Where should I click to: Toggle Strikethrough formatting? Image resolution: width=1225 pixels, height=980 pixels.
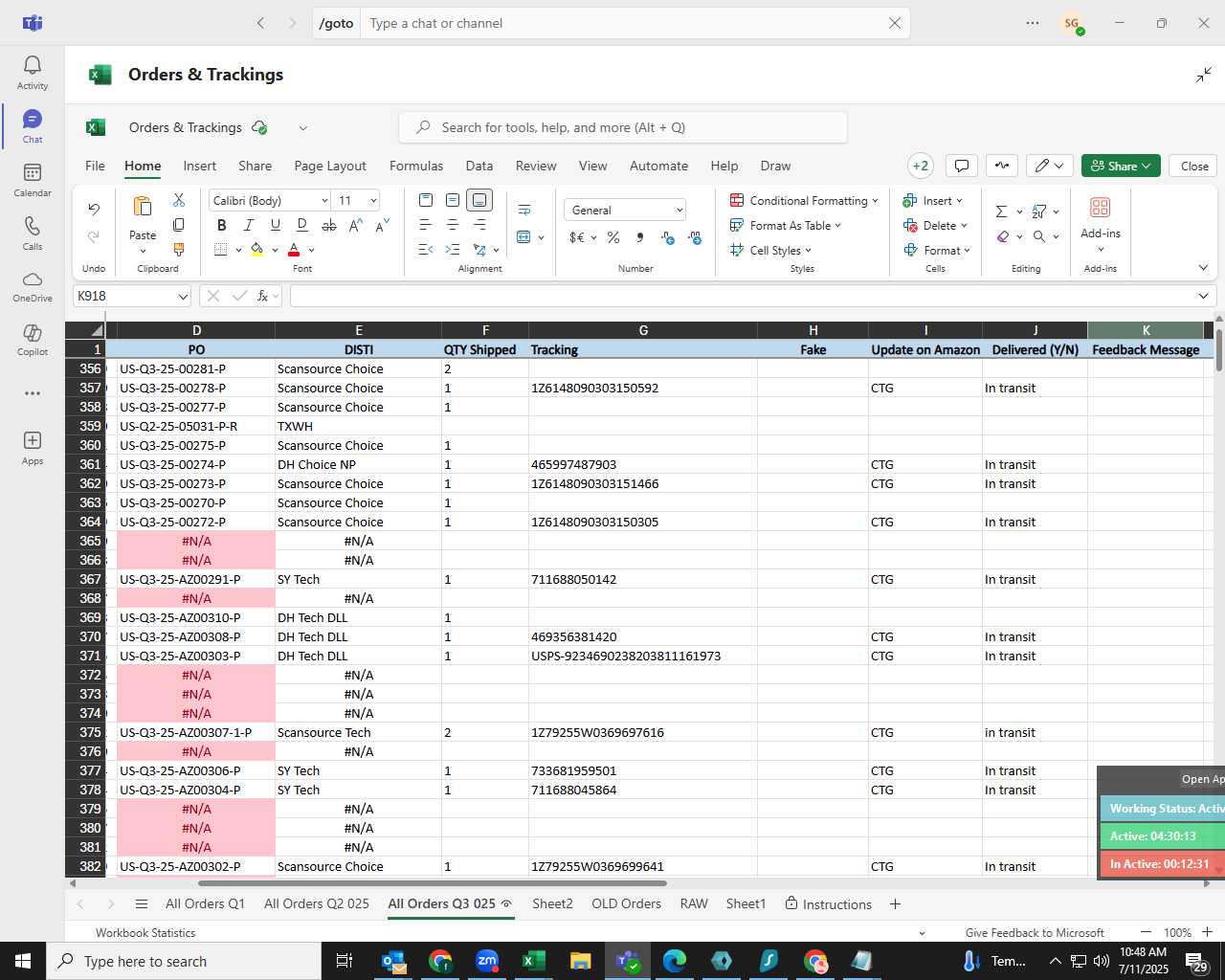click(x=329, y=226)
